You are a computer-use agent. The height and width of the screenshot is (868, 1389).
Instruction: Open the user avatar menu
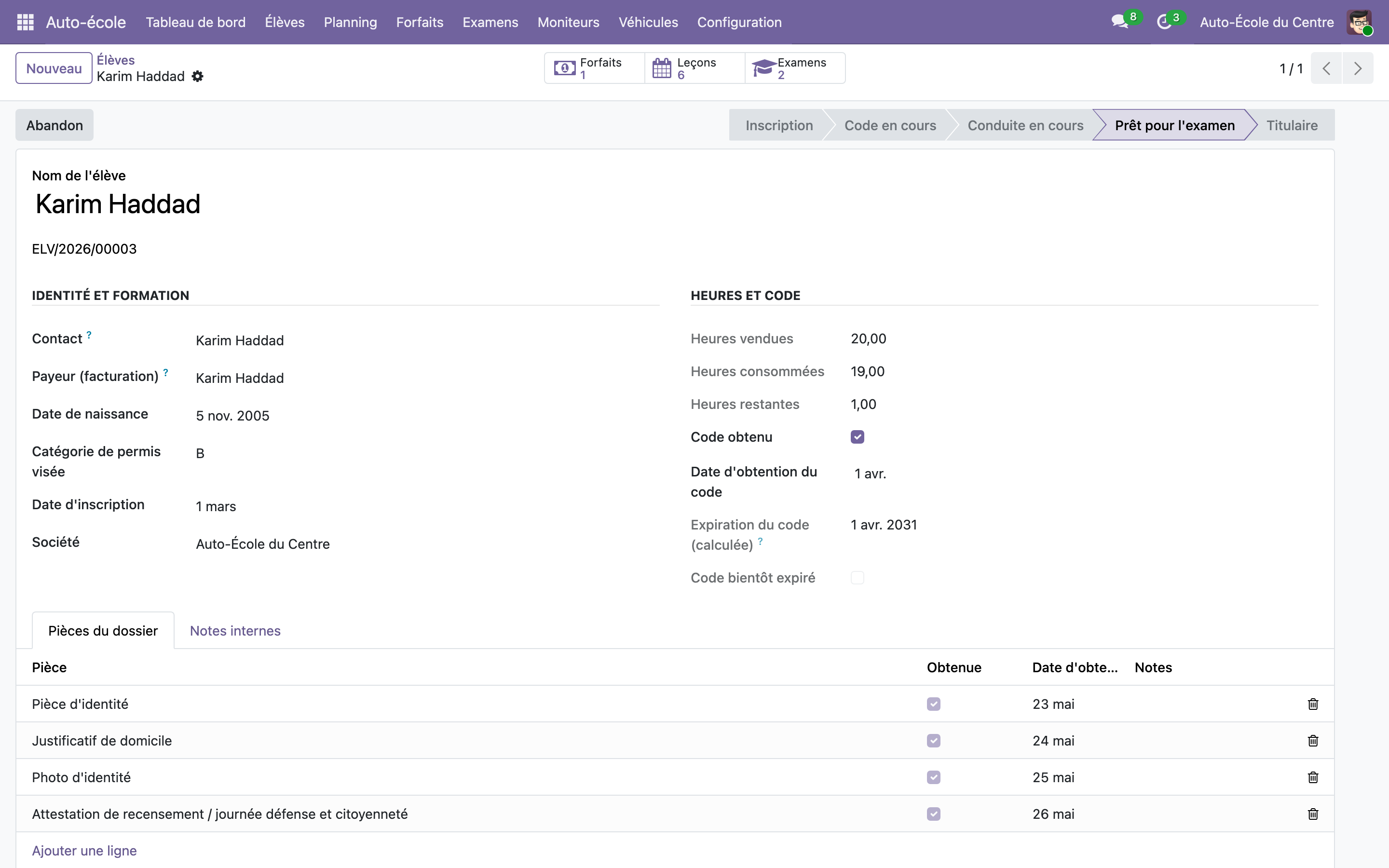tap(1359, 22)
